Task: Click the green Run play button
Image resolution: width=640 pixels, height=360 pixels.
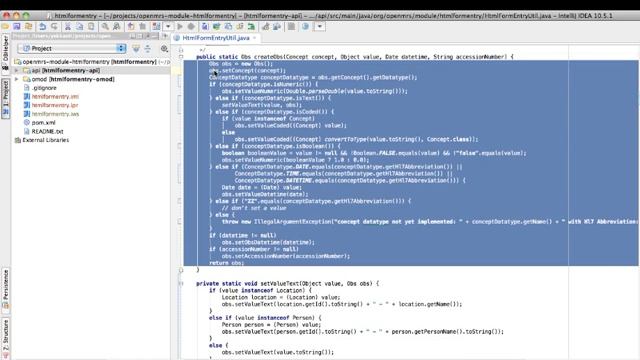Action: coord(180,27)
